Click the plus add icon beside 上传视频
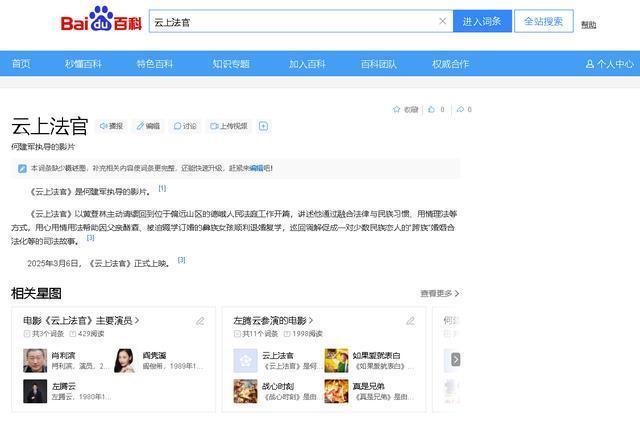Screen dimensions: 640x428 263,126
